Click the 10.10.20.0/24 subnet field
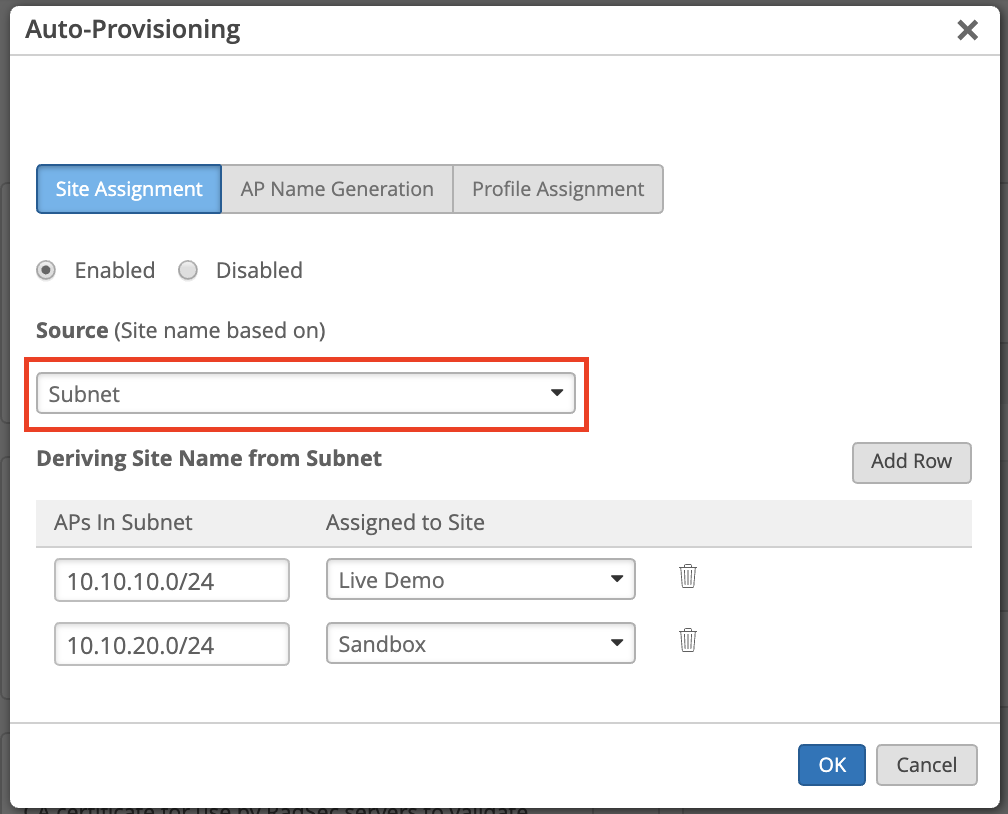Viewport: 1008px width, 814px height. coord(172,645)
